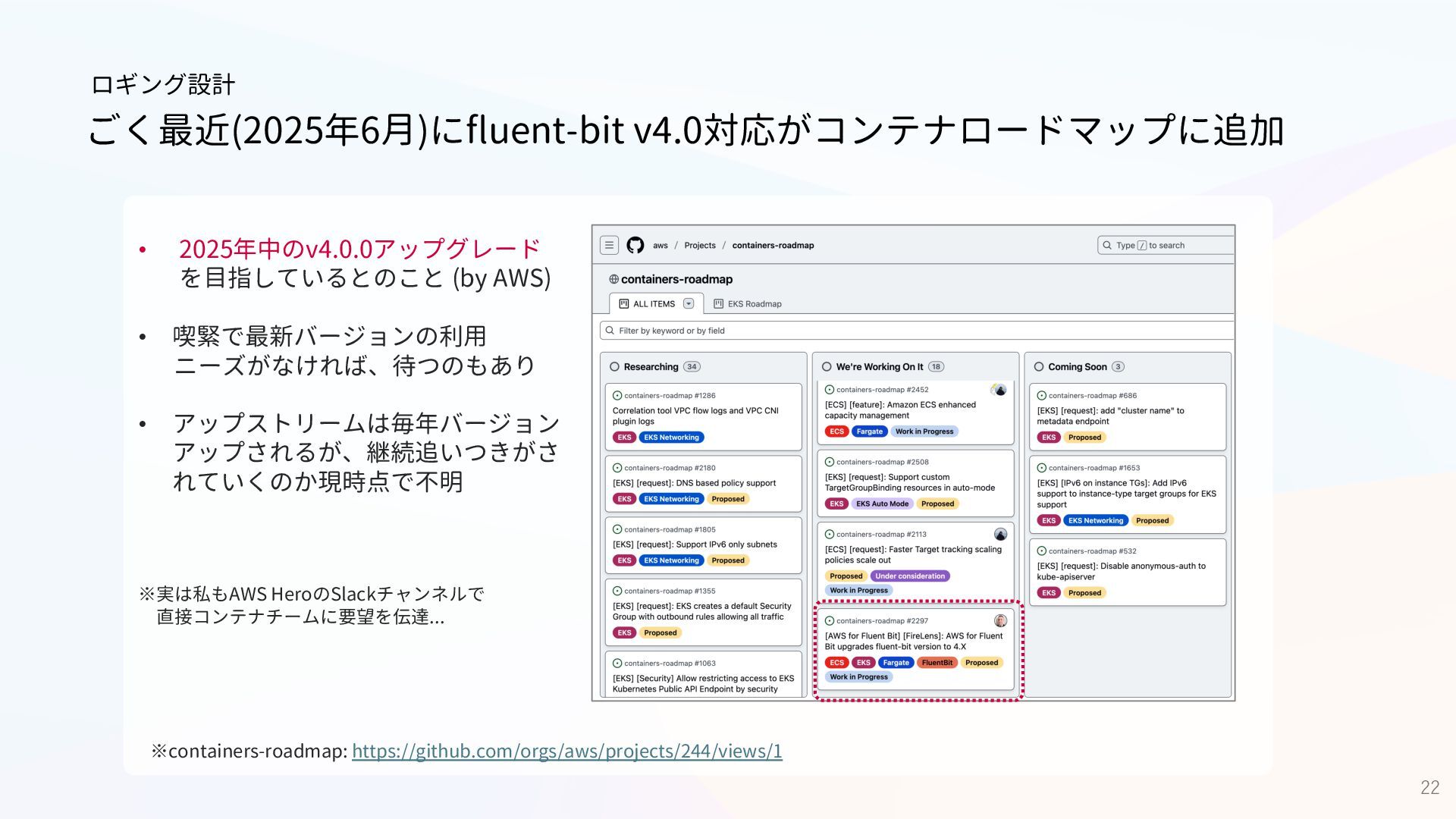Click the aws breadcrumb link
1456x819 pixels.
point(661,245)
